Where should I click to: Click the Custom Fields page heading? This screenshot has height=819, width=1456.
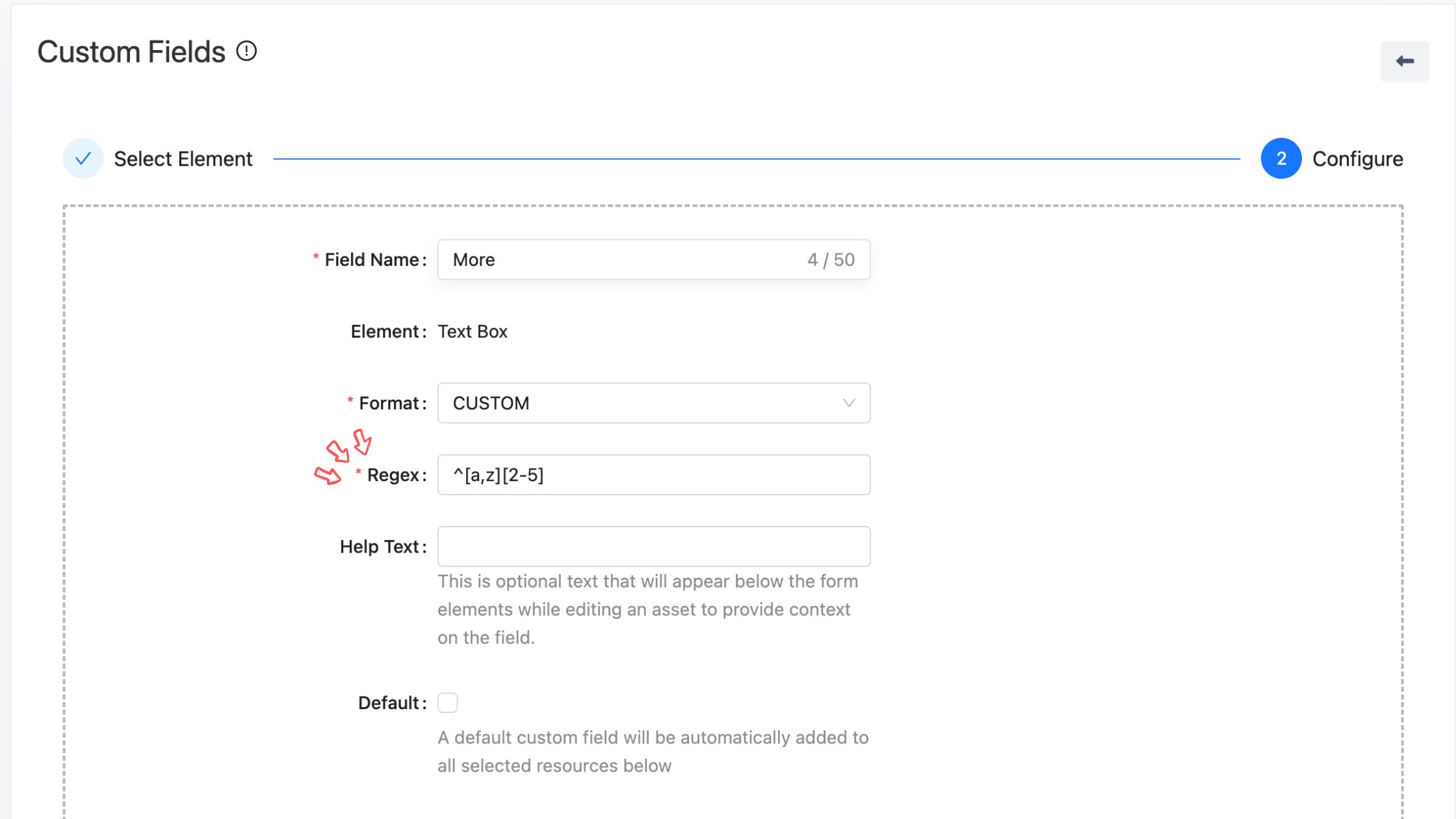(131, 52)
